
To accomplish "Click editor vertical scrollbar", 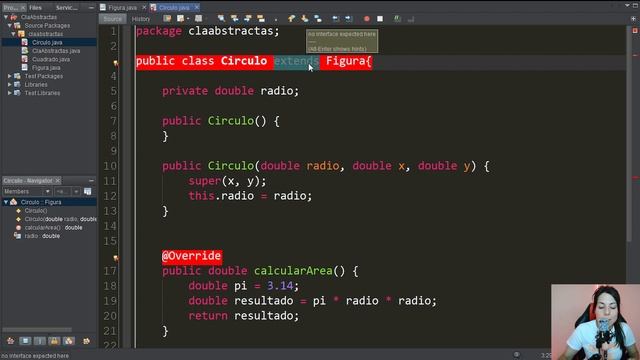I will [629, 135].
